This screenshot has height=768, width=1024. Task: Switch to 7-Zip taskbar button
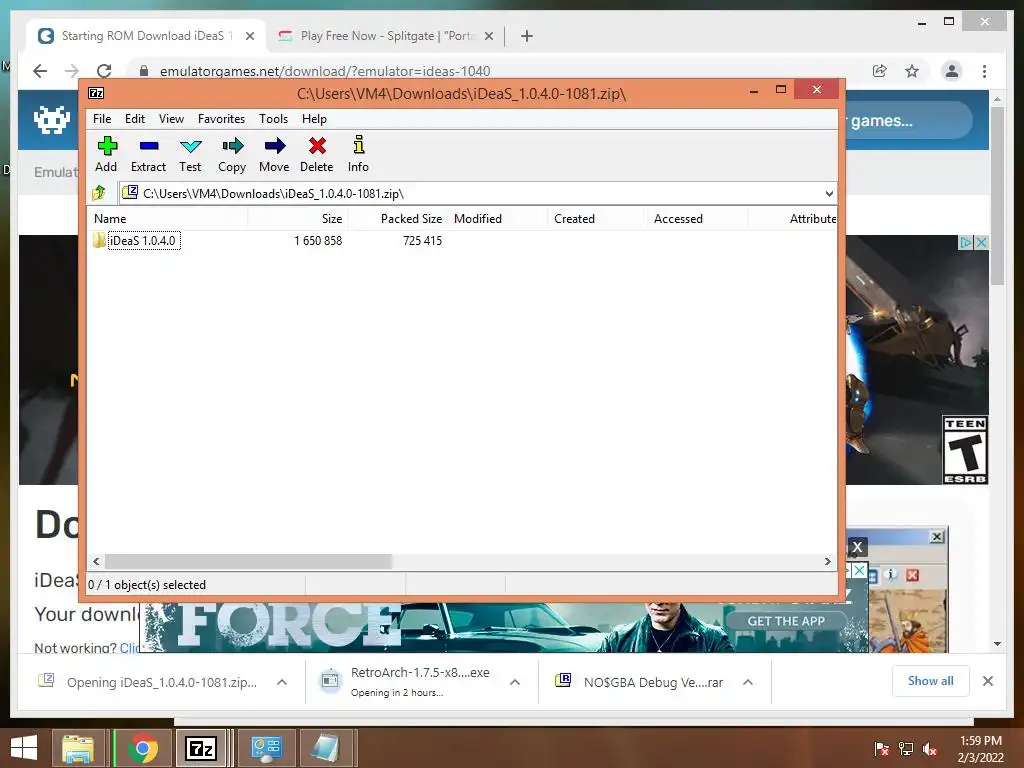(201, 748)
